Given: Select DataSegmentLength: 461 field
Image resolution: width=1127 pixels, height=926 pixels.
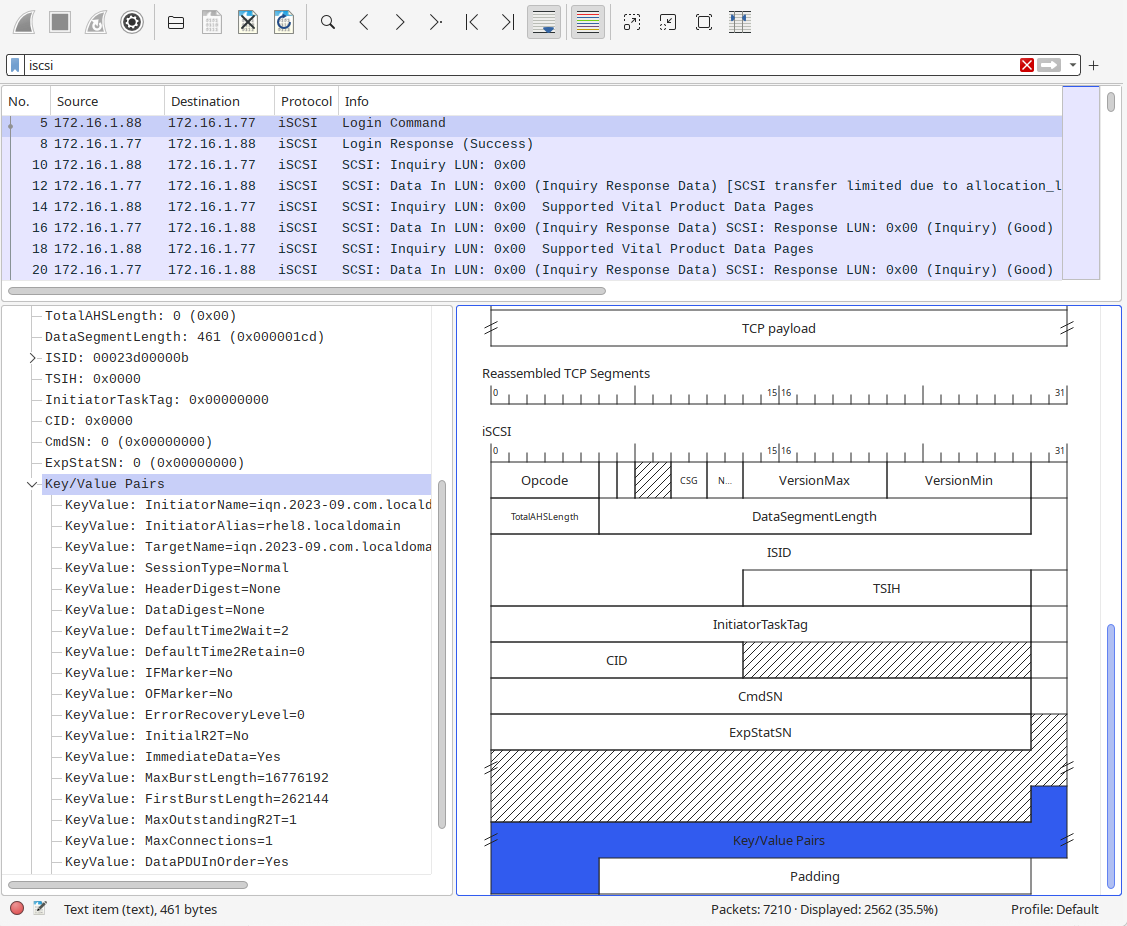Looking at the screenshot, I should pos(185,337).
